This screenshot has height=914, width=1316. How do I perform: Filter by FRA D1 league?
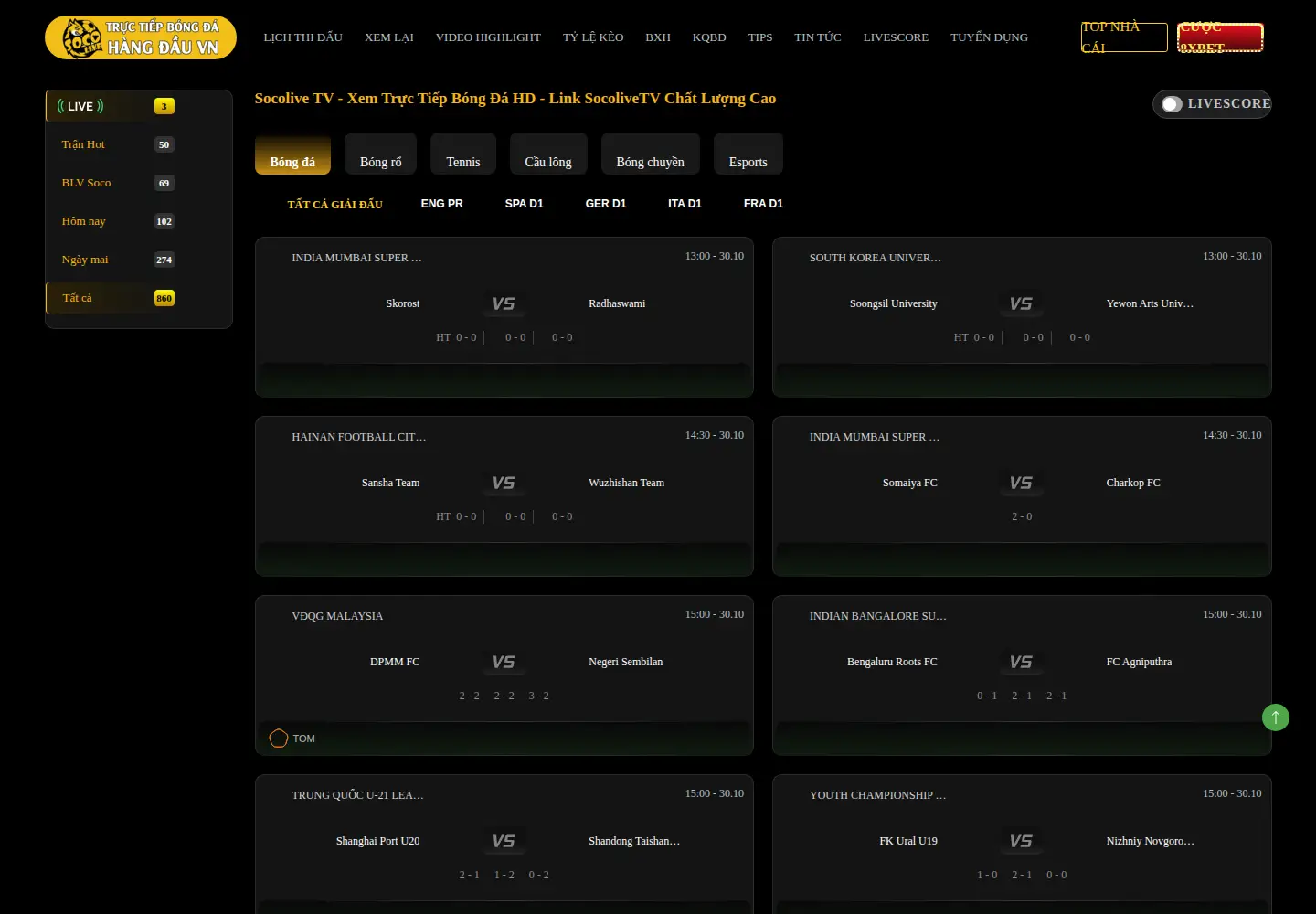tap(764, 204)
